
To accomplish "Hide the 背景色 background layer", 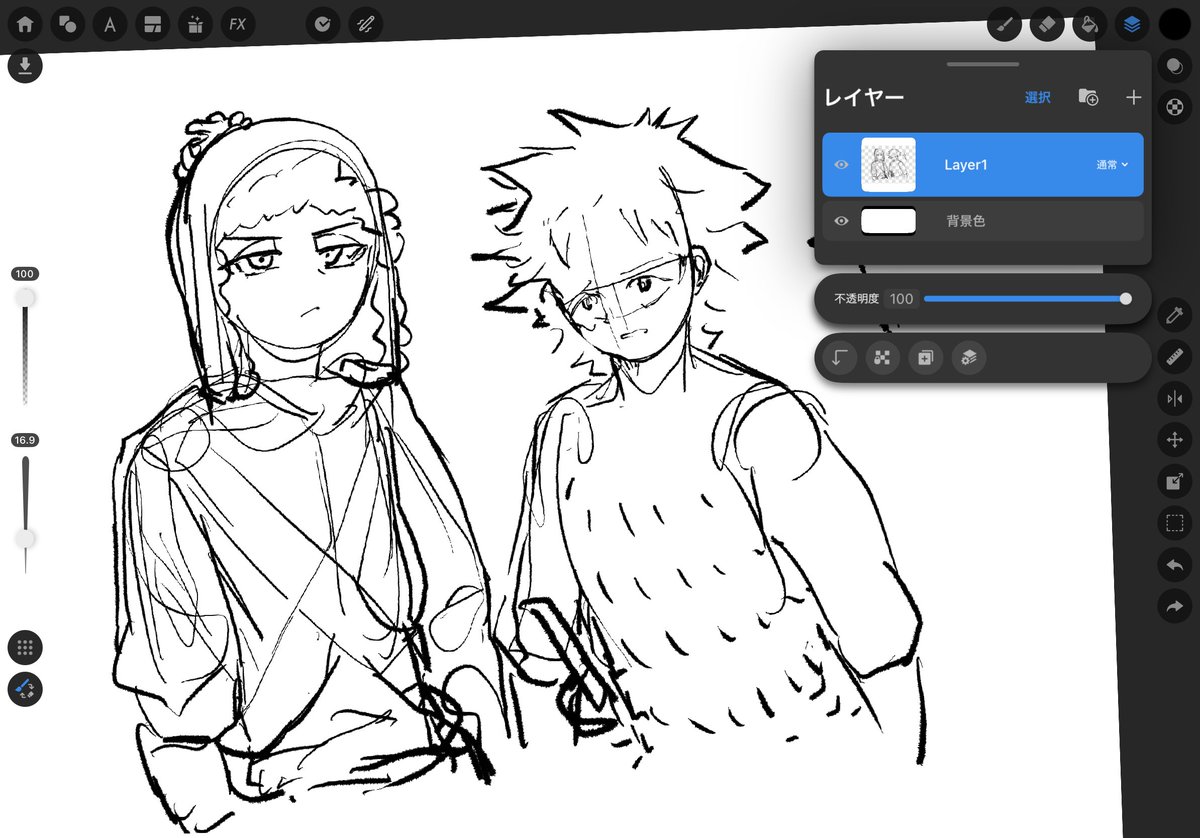I will (841, 221).
